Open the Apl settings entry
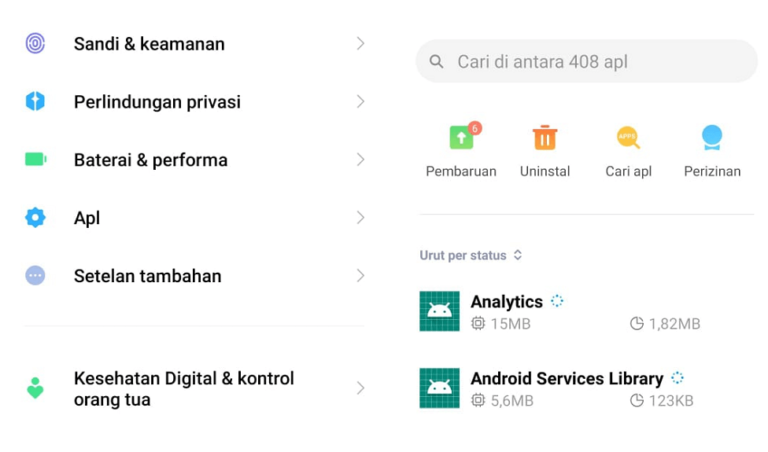This screenshot has height=452, width=768. pos(194,217)
